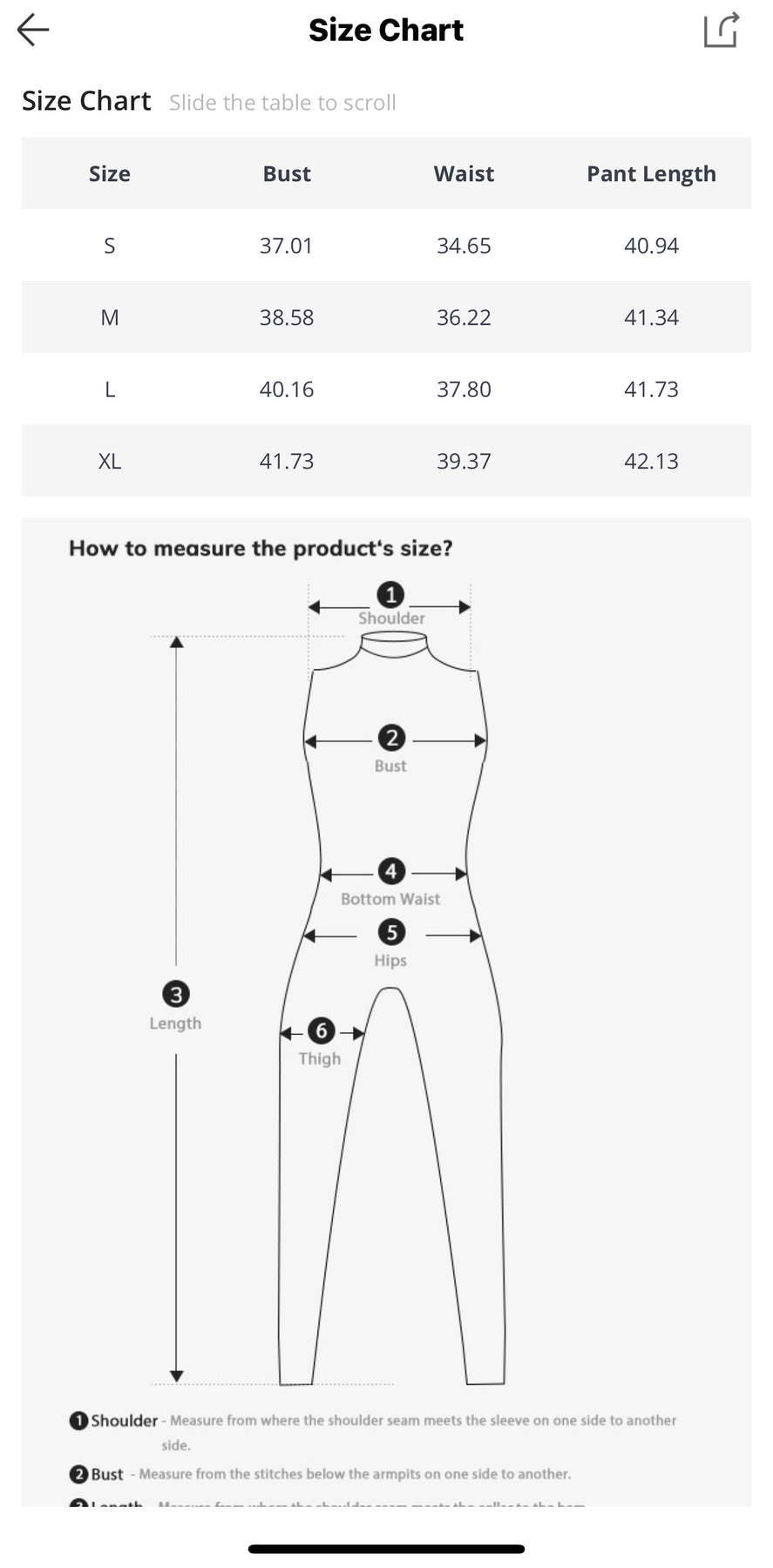The height and width of the screenshot is (1568, 773).
Task: Tap the back arrow icon
Action: 33,30
